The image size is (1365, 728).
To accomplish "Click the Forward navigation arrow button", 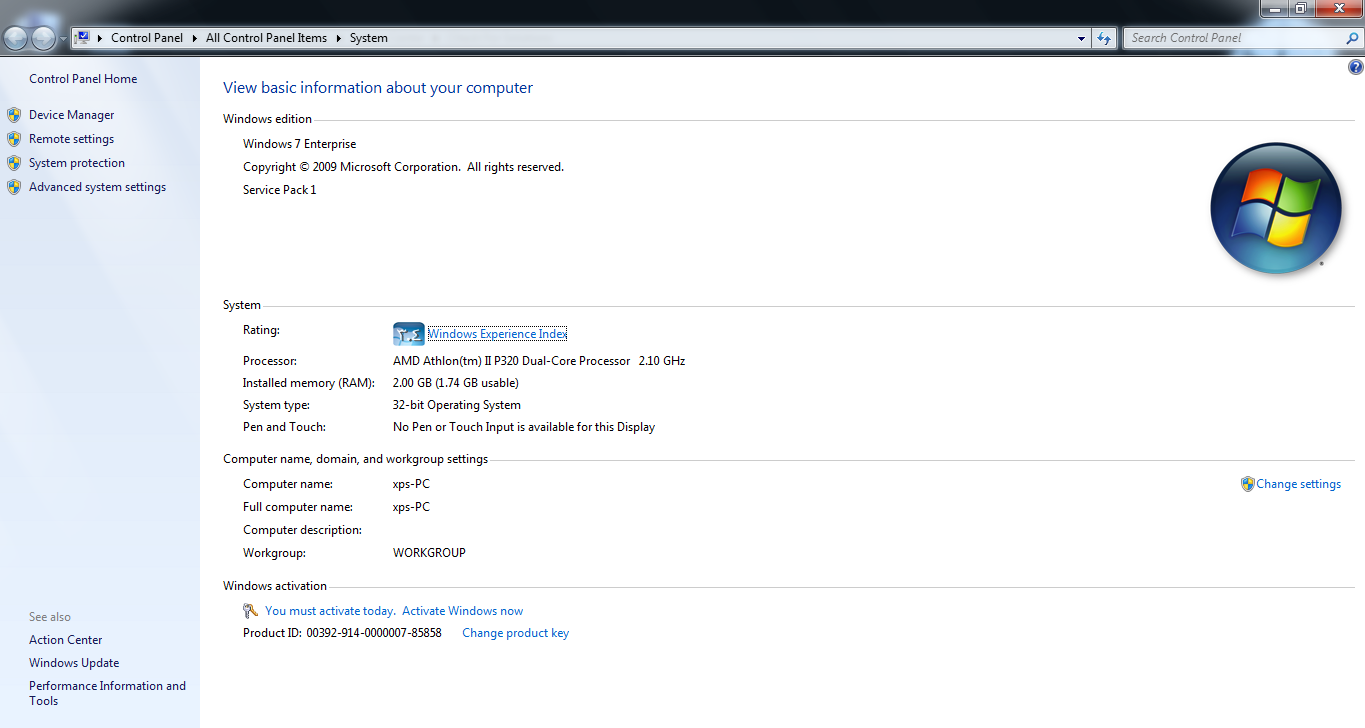I will click(x=44, y=38).
